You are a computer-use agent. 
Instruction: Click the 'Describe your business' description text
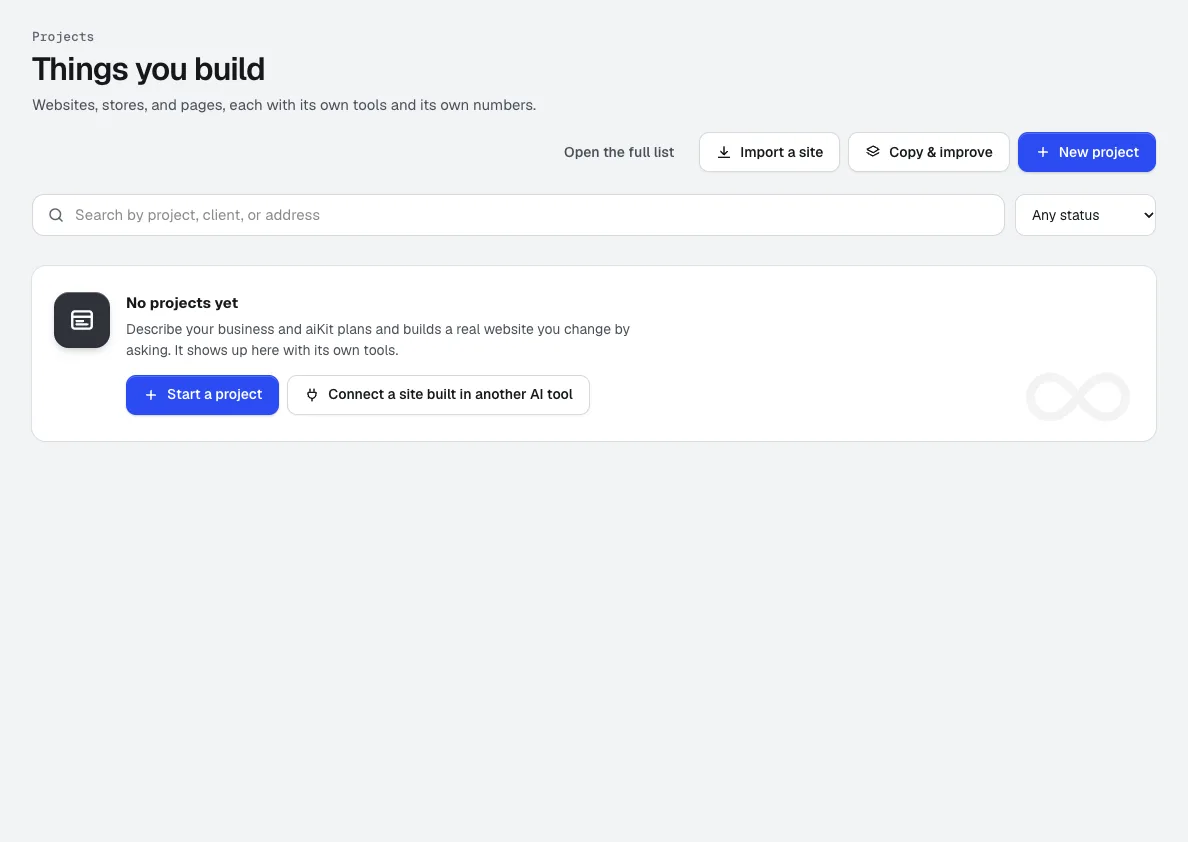pos(378,340)
